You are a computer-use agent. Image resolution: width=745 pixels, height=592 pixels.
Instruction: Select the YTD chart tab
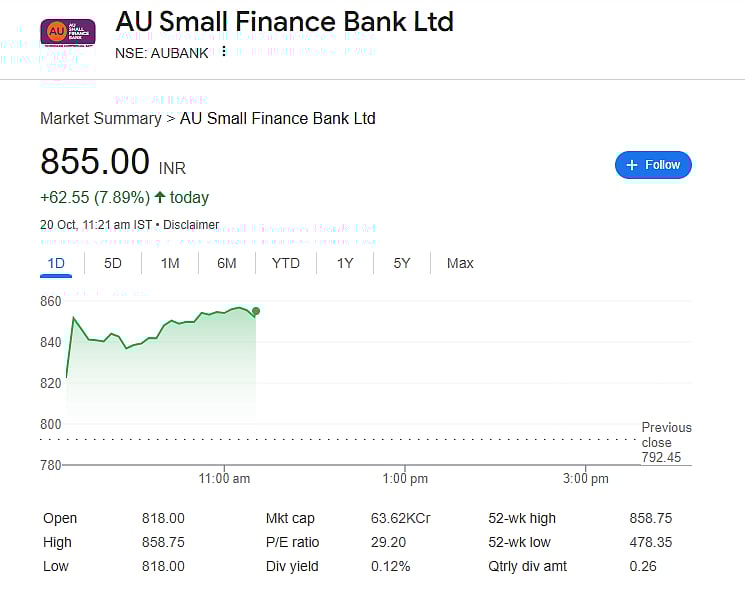point(286,263)
